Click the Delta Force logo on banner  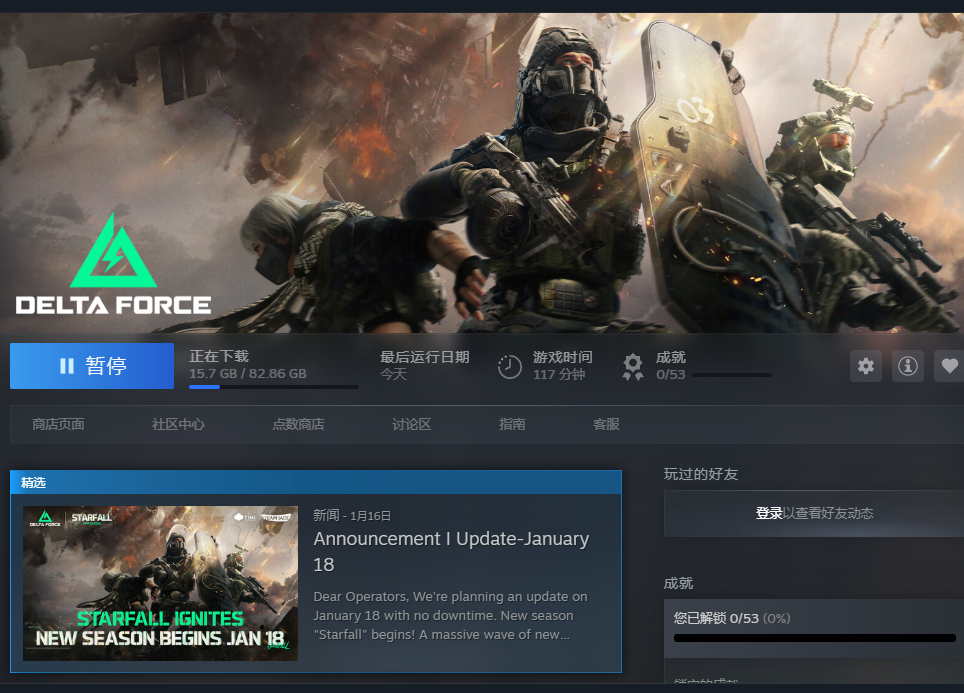[x=113, y=265]
